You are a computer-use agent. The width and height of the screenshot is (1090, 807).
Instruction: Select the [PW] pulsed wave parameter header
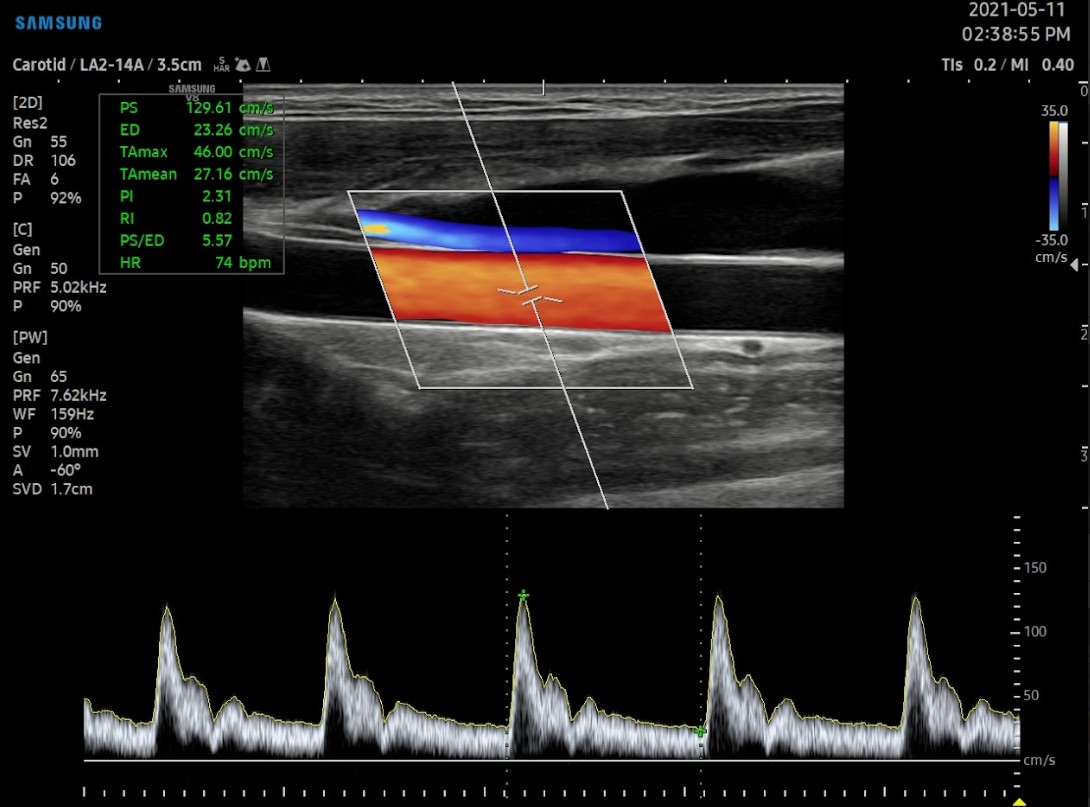pyautogui.click(x=30, y=337)
